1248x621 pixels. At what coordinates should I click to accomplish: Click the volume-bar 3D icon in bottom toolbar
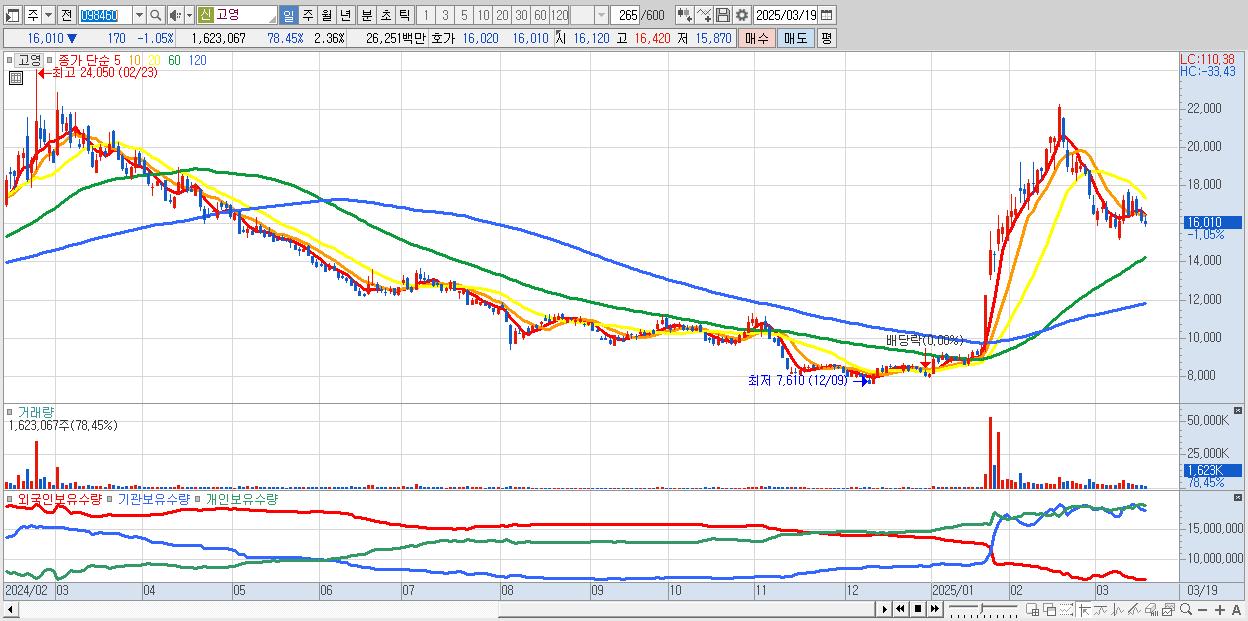[x=1151, y=610]
